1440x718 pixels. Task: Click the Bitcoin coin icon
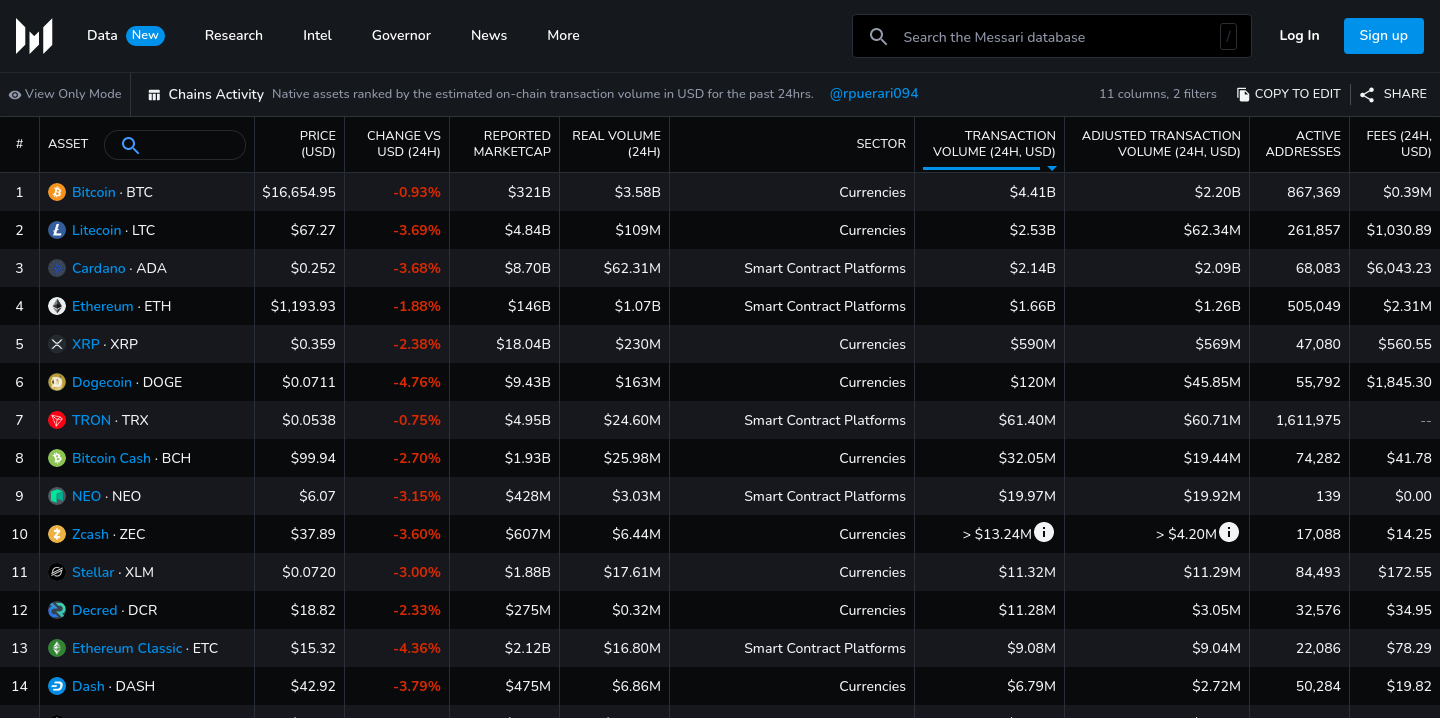[57, 192]
